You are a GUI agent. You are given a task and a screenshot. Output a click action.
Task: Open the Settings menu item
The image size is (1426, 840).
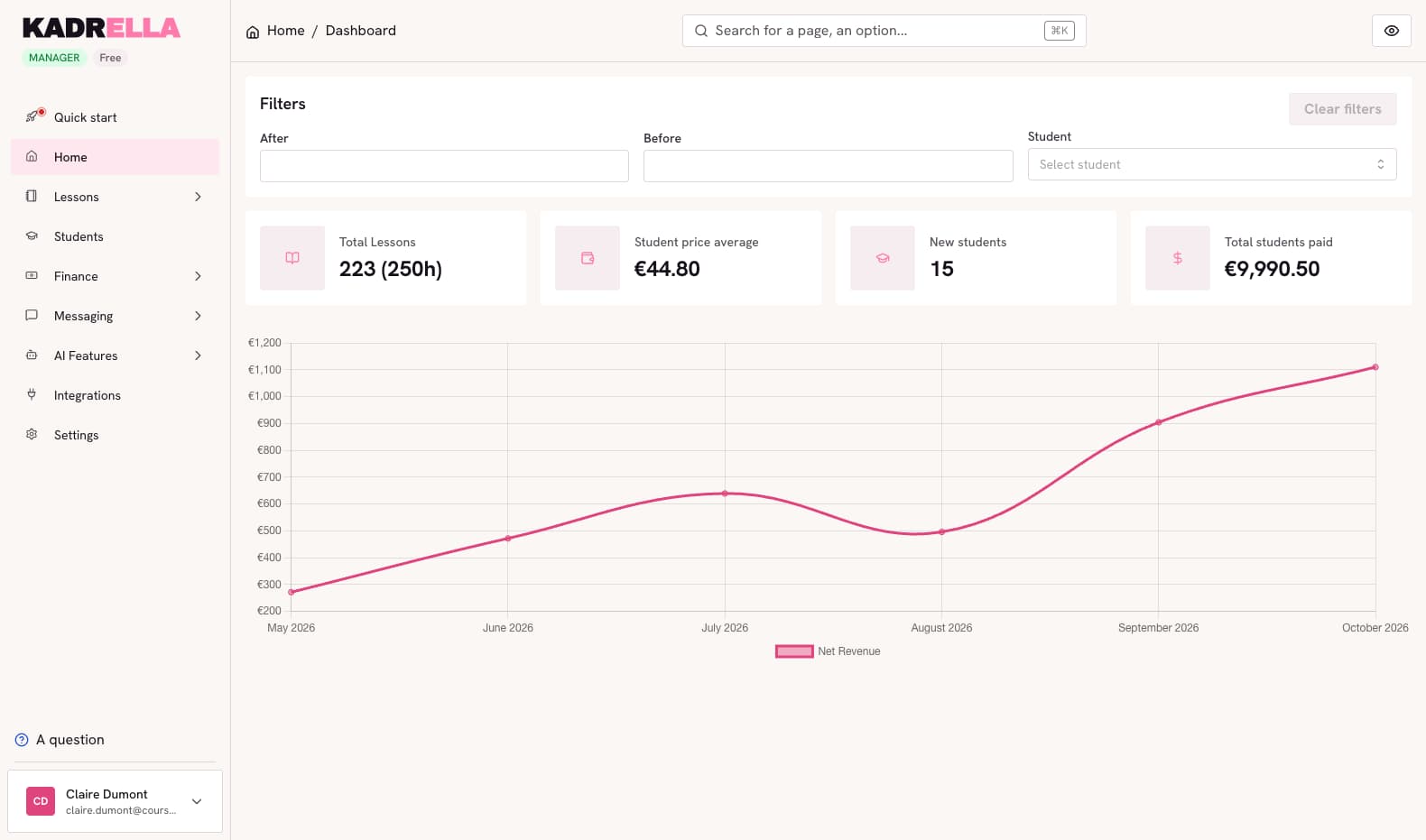(115, 435)
